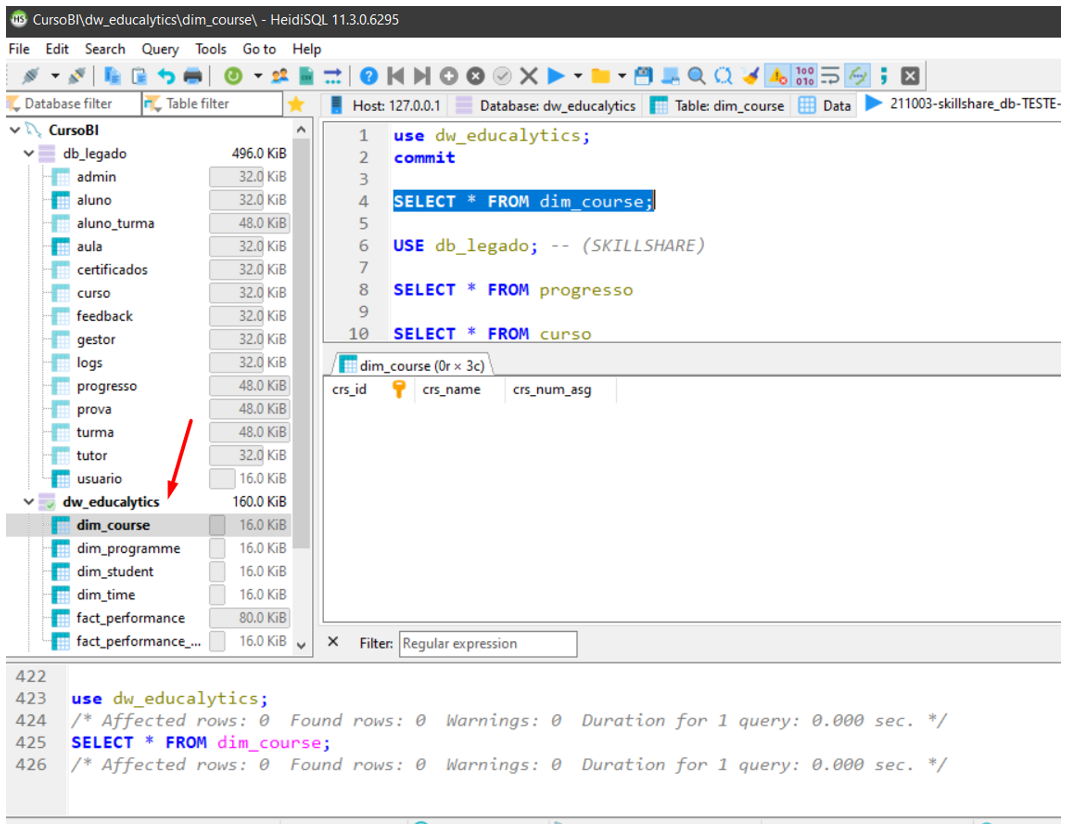Image resolution: width=1070 pixels, height=829 pixels.
Task: Click the disconnect plug icon
Action: coord(77,76)
